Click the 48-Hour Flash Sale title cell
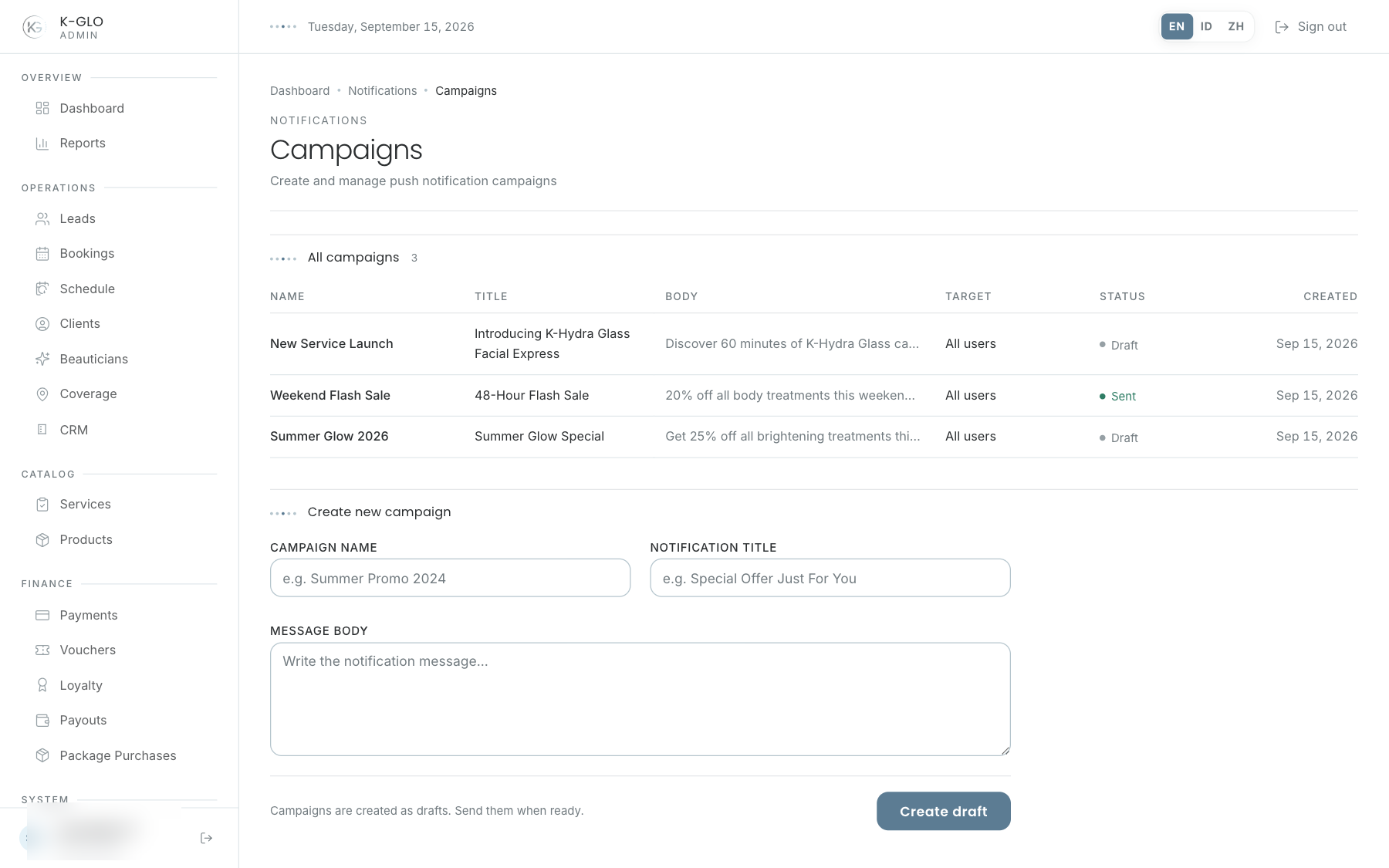Viewport: 1389px width, 868px height. tap(532, 396)
